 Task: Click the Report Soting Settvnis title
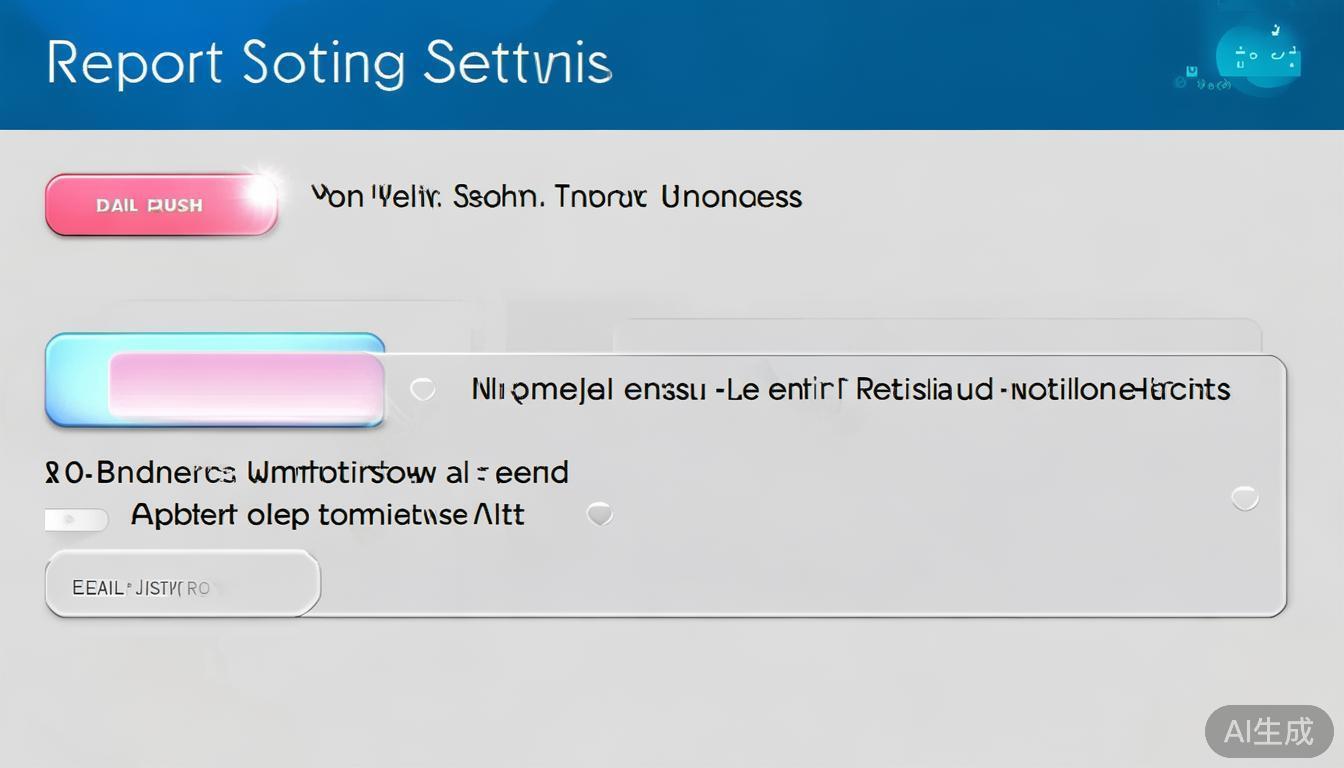click(328, 64)
